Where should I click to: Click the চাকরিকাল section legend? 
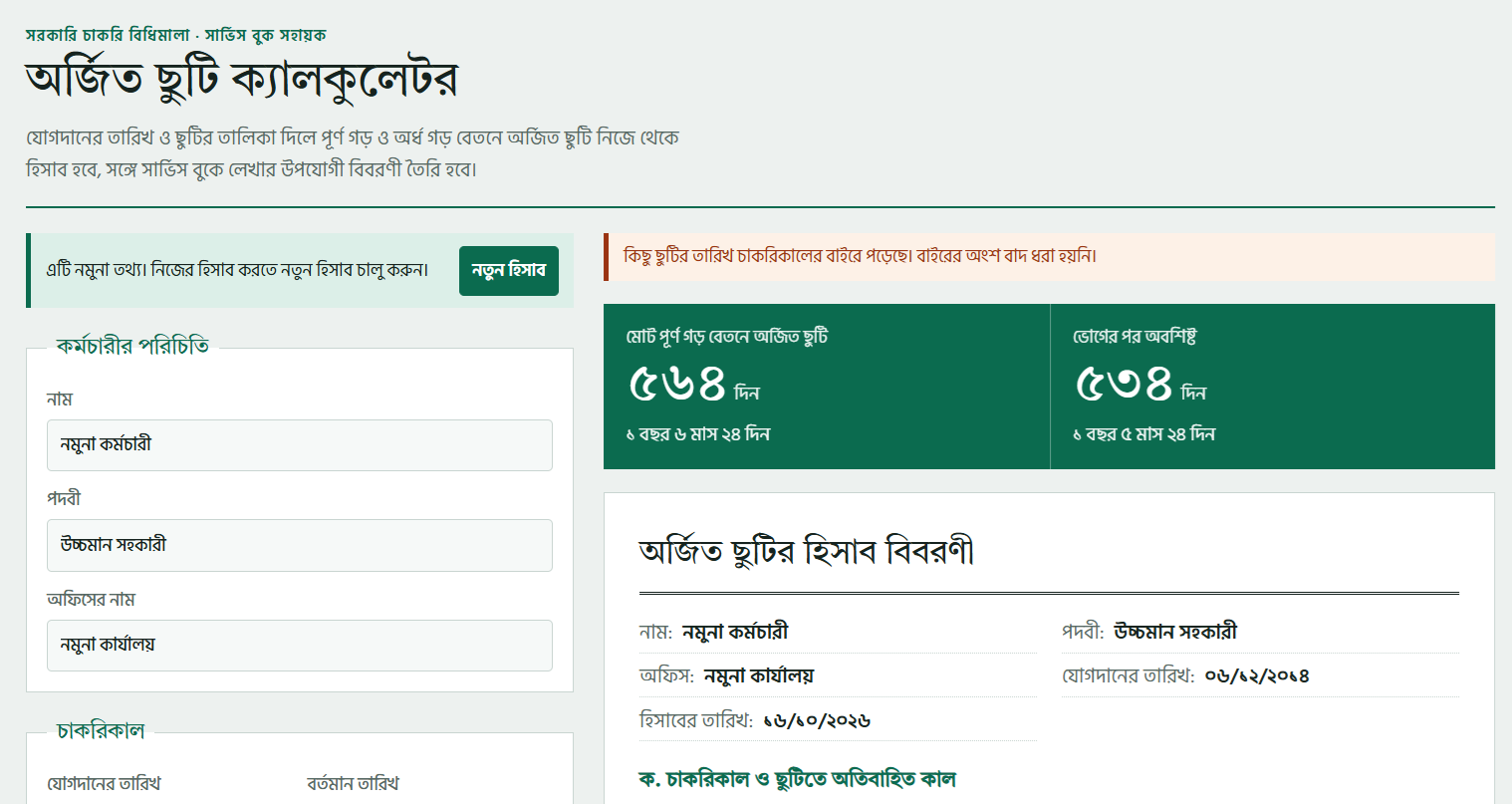pos(101,731)
